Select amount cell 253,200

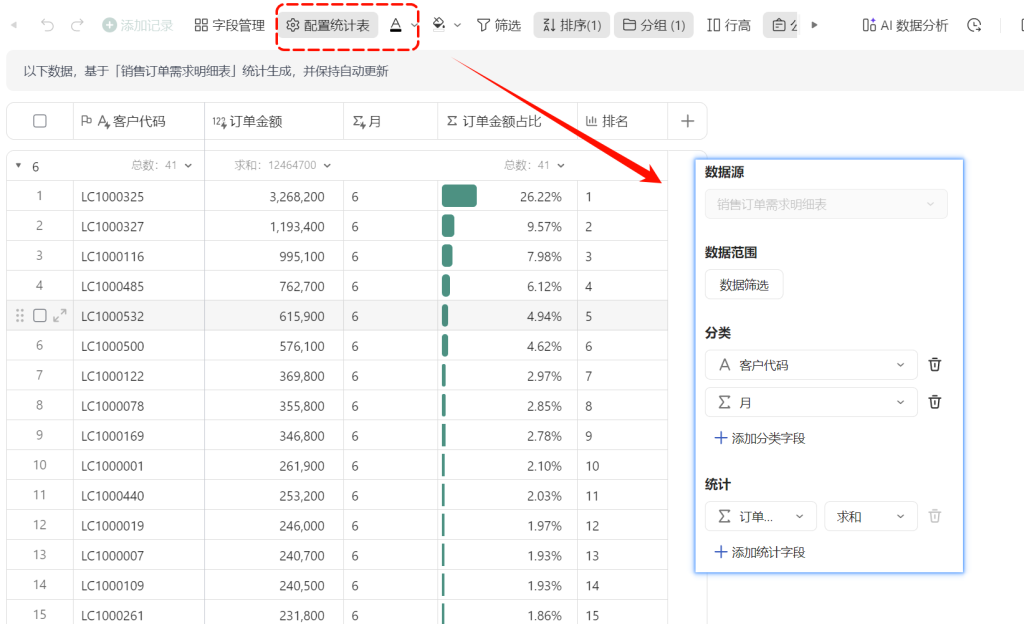(x=274, y=496)
